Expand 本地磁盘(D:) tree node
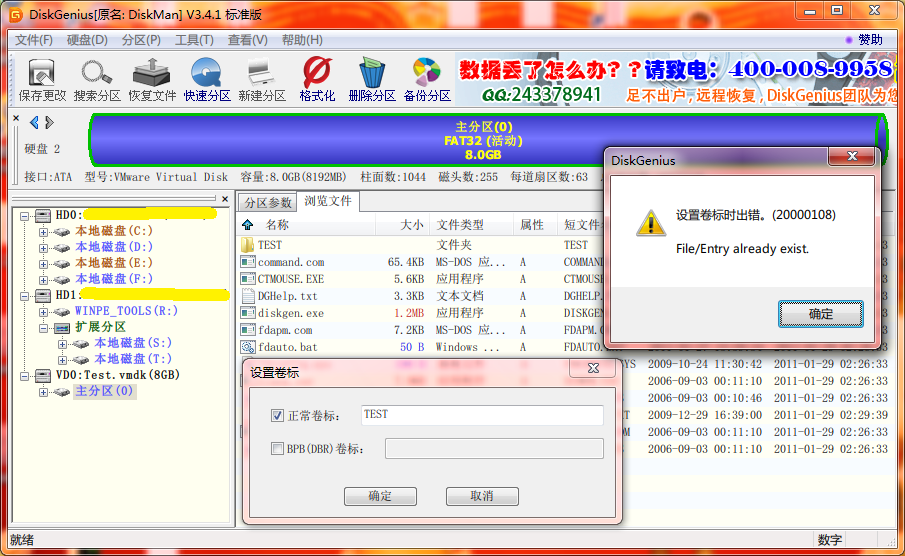905x556 pixels. click(43, 248)
